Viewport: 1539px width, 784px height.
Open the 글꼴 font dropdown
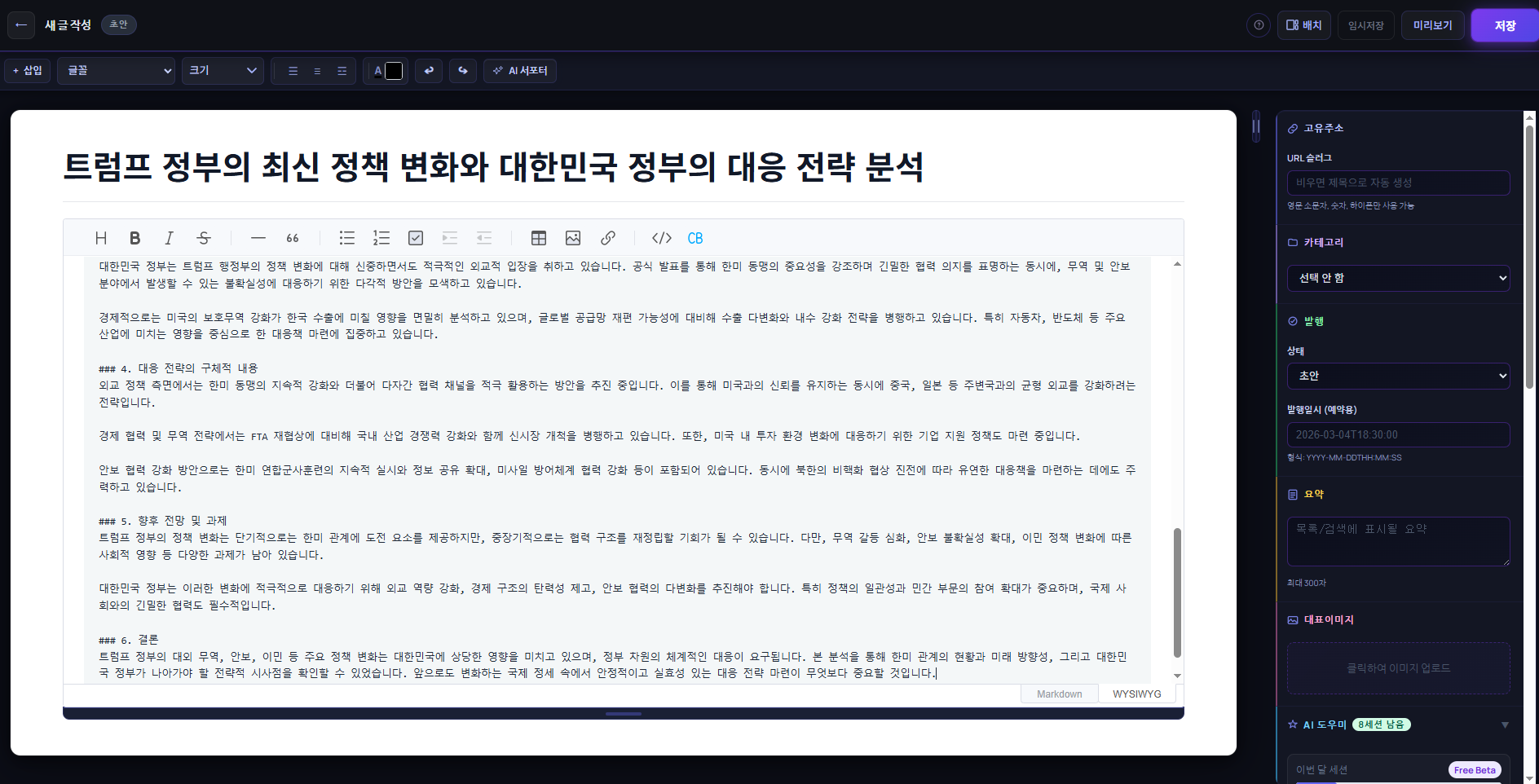(116, 71)
